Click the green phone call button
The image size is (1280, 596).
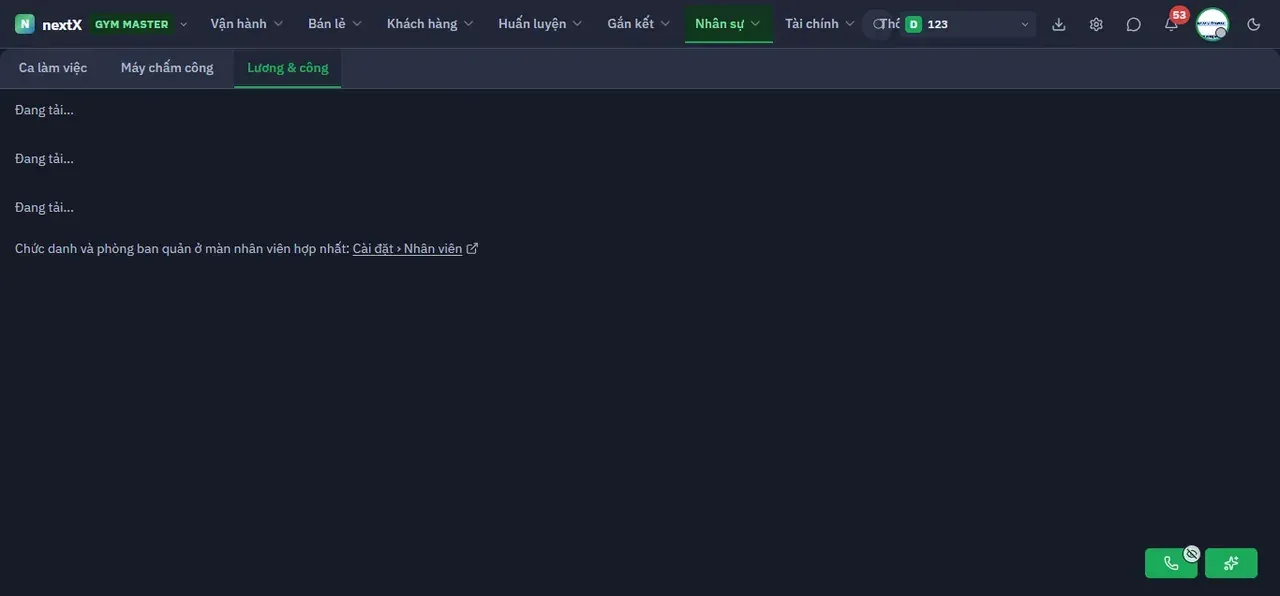point(1171,563)
